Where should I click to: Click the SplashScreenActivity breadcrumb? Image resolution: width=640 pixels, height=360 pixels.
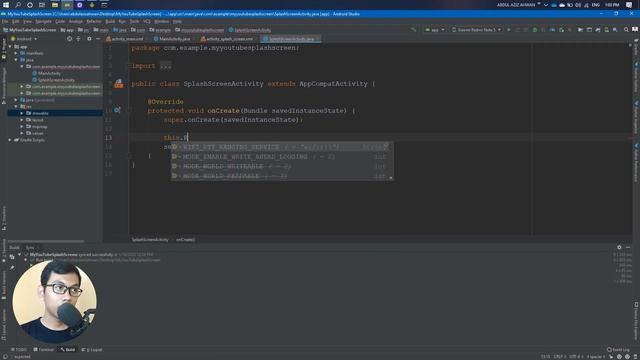click(x=250, y=30)
